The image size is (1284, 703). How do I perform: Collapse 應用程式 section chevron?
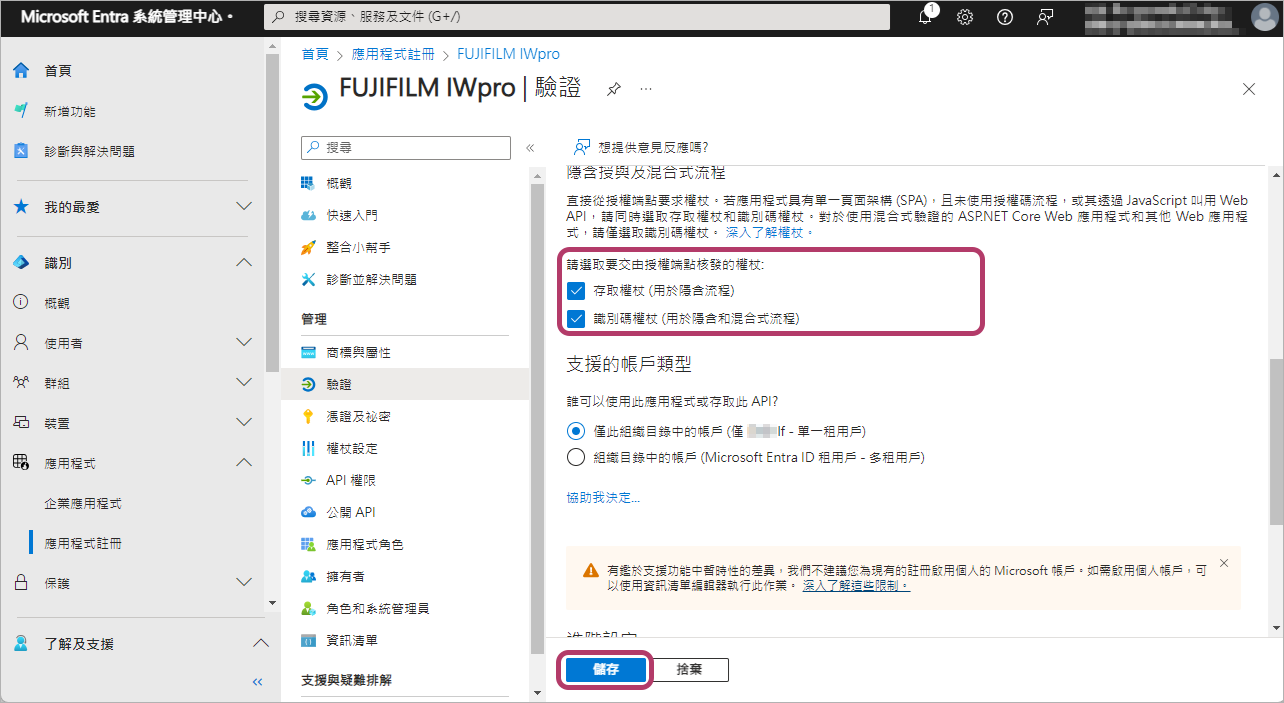(x=243, y=463)
